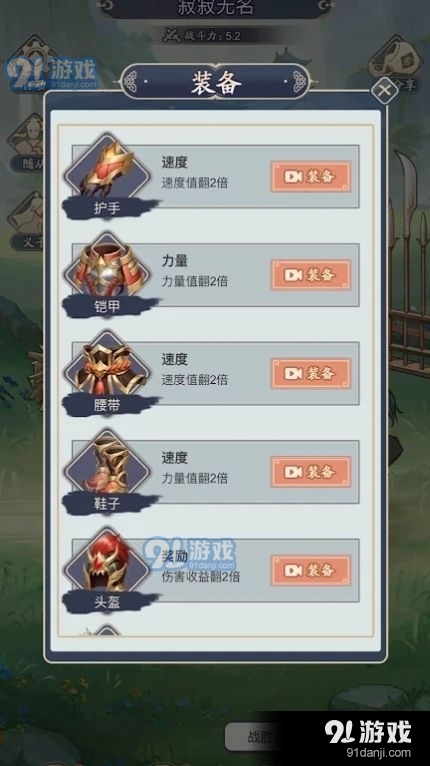Equip the 护手 via 装备 button
430x766 pixels.
311,176
